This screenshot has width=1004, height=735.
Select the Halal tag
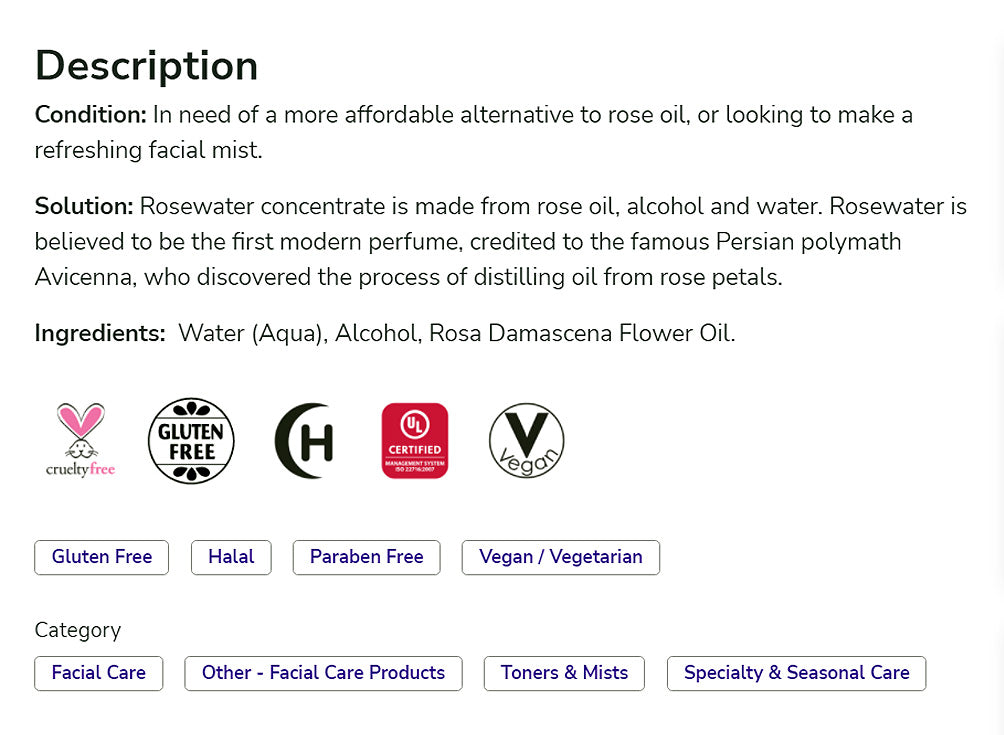[x=231, y=557]
